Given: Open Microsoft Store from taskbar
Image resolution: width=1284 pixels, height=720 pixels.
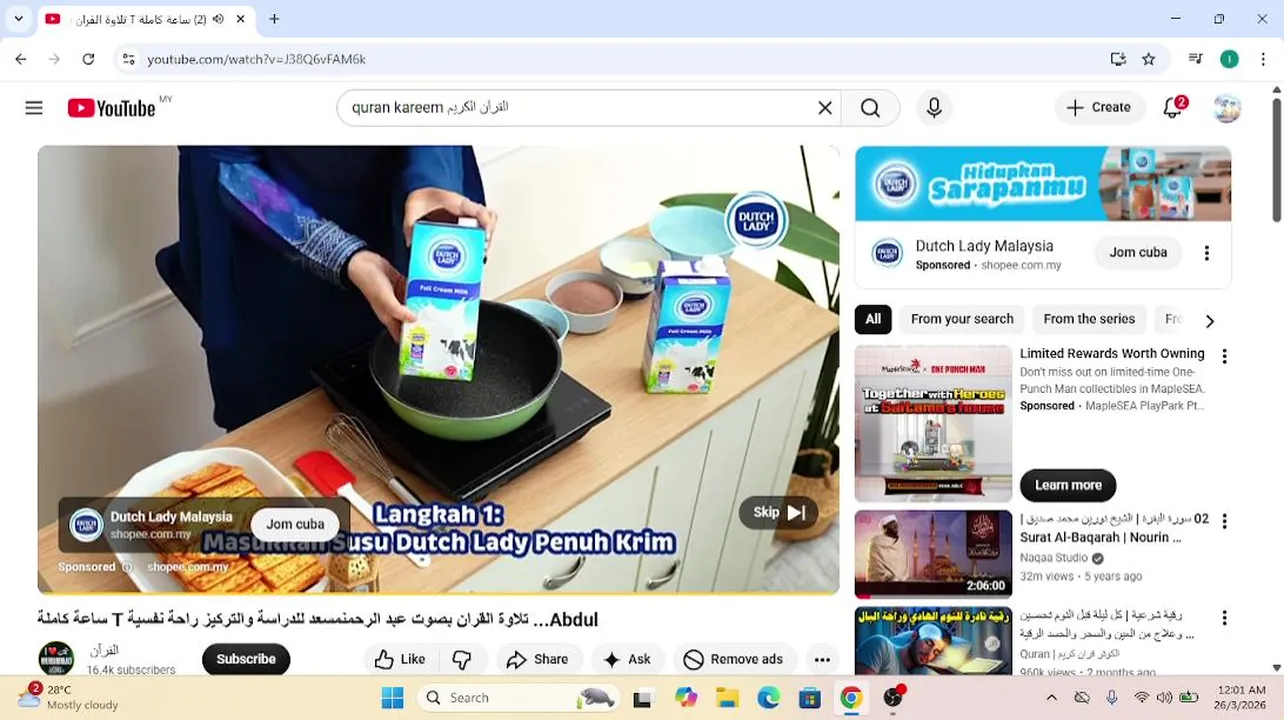Looking at the screenshot, I should pyautogui.click(x=809, y=698).
